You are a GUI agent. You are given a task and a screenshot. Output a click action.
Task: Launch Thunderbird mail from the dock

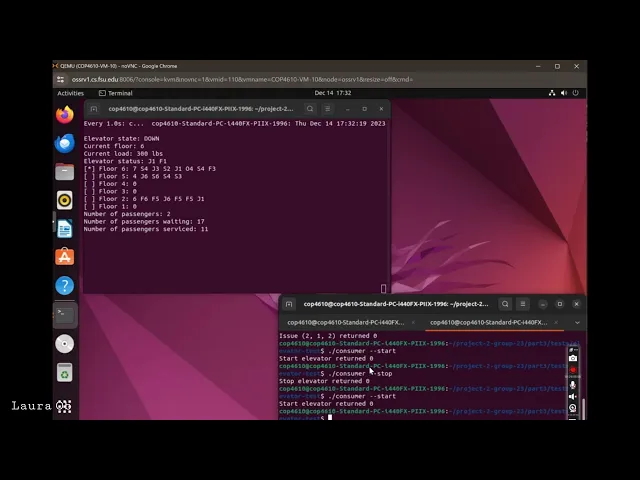tap(64, 143)
